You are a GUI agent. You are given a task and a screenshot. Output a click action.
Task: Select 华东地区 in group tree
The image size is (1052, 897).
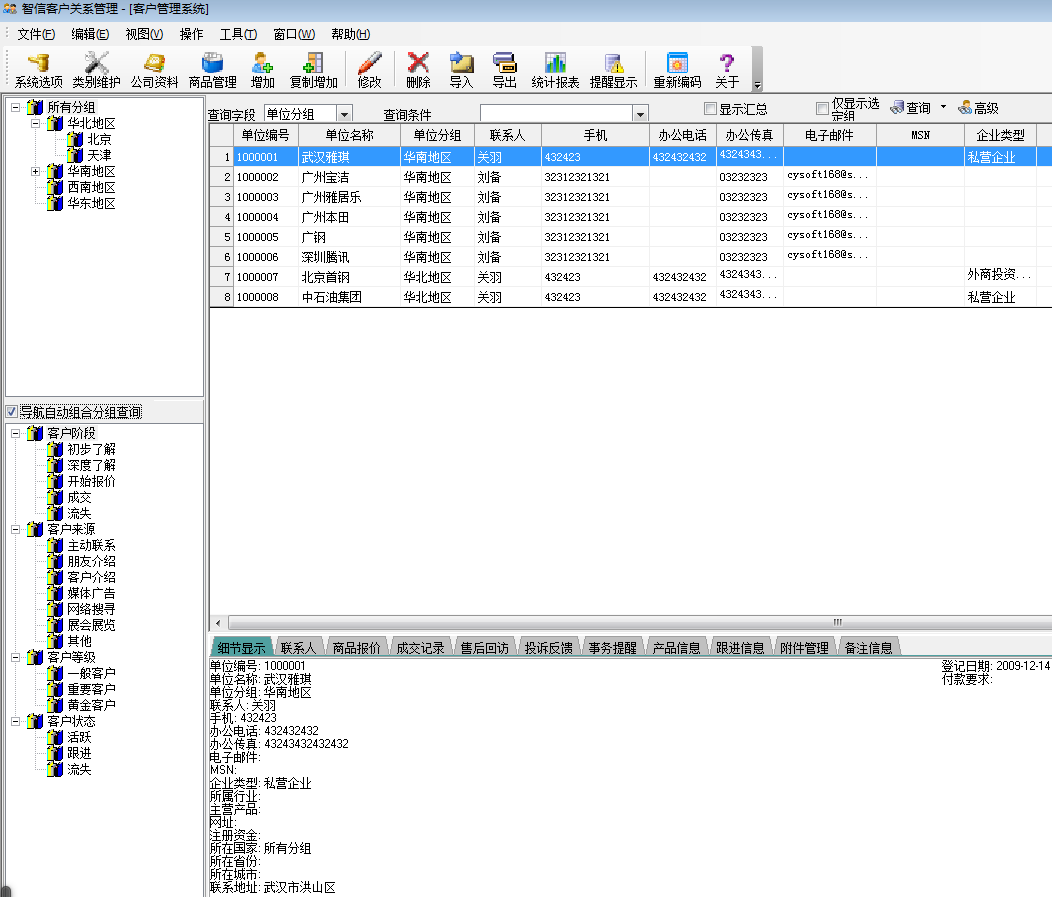tap(91, 204)
